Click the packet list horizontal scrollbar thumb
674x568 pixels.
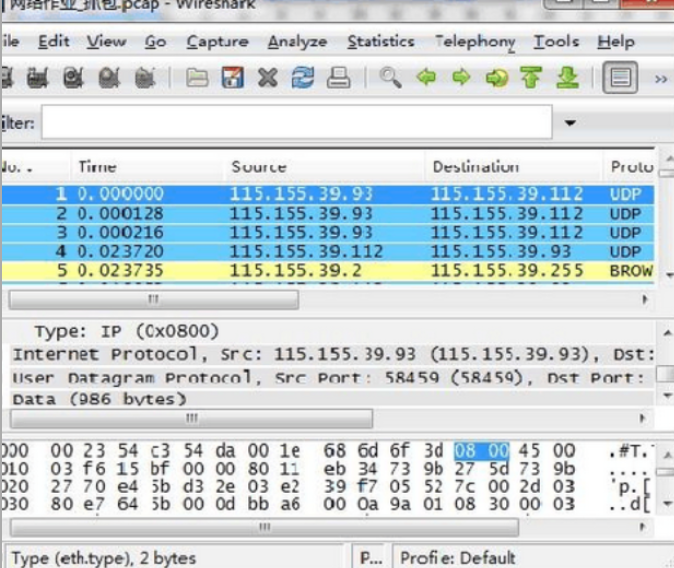(153, 299)
